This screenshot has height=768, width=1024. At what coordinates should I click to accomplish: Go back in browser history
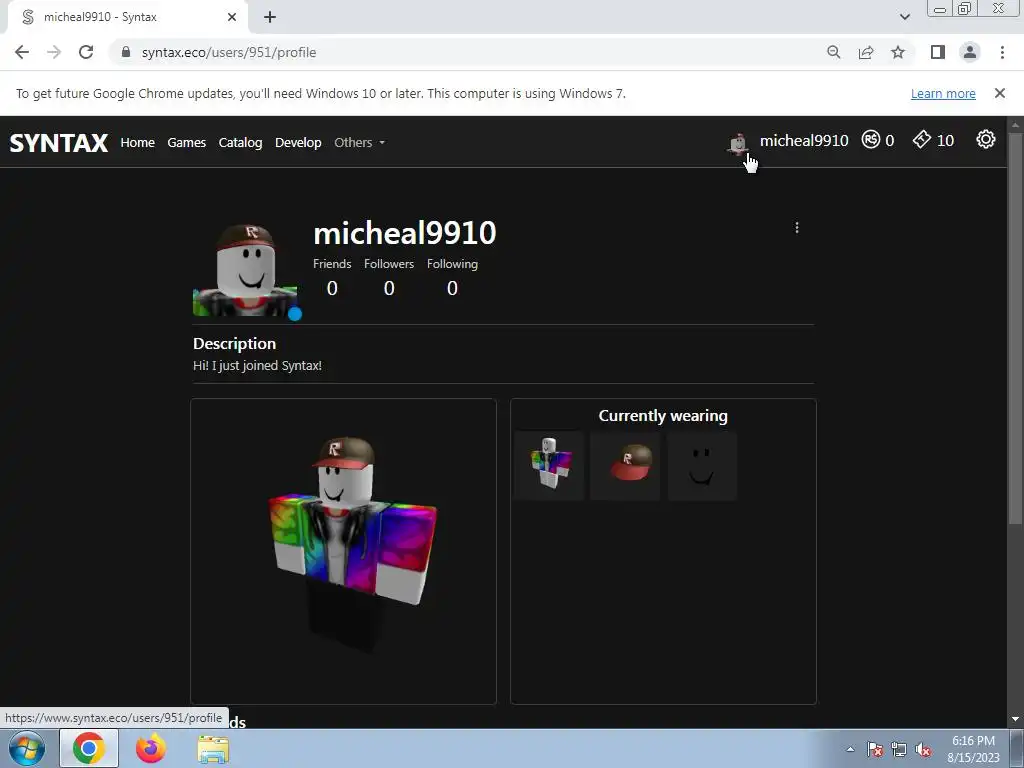coord(22,52)
